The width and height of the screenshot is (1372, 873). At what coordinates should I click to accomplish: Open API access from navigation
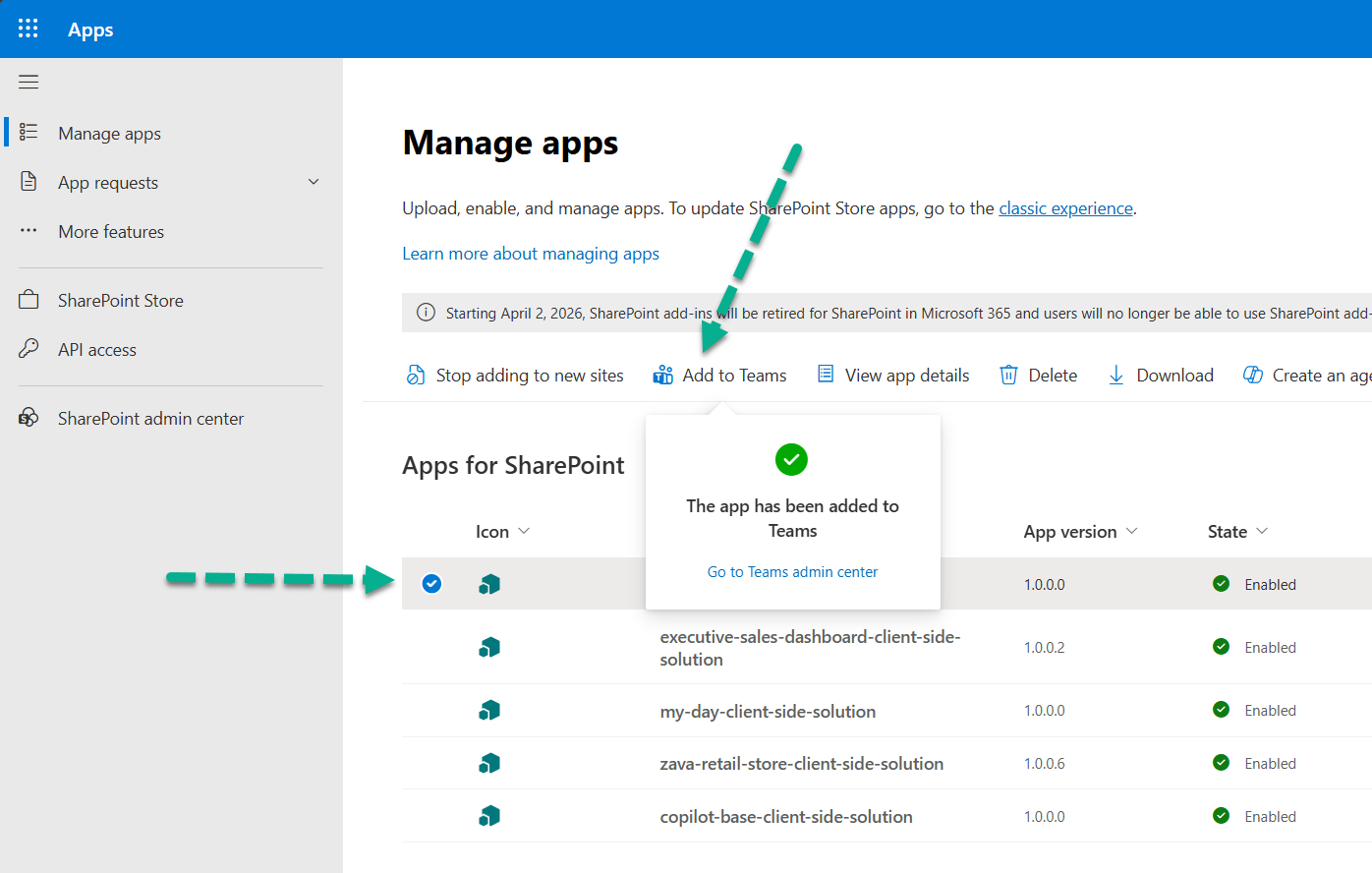97,349
